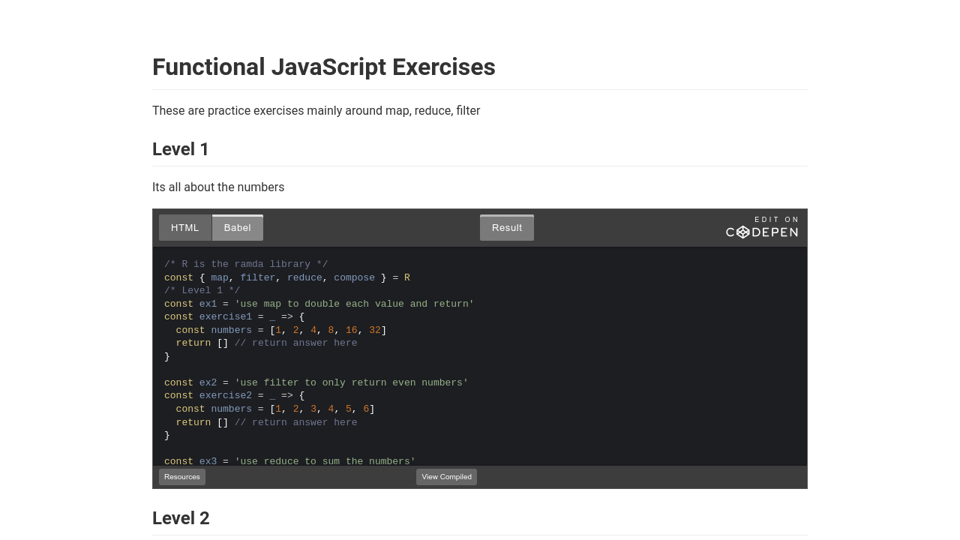Click the Functional JavaScript Exercises heading
The width and height of the screenshot is (960, 540).
coord(323,67)
